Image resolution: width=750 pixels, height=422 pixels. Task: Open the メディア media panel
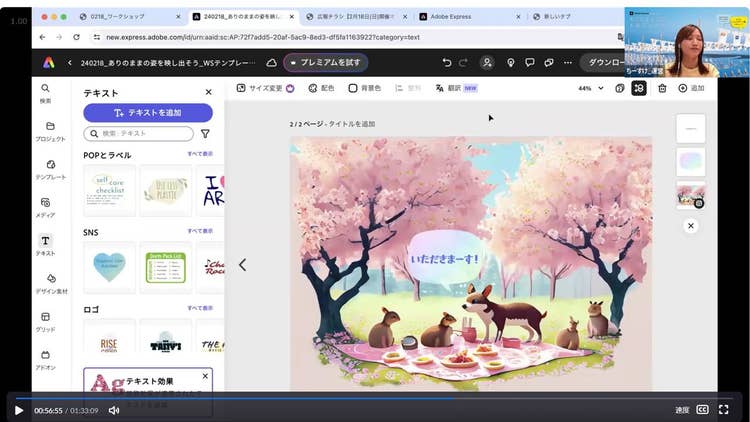[45, 208]
